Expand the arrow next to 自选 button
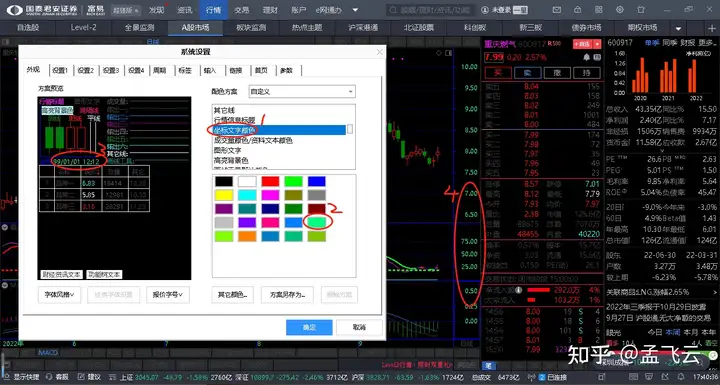720x385 pixels. [597, 44]
